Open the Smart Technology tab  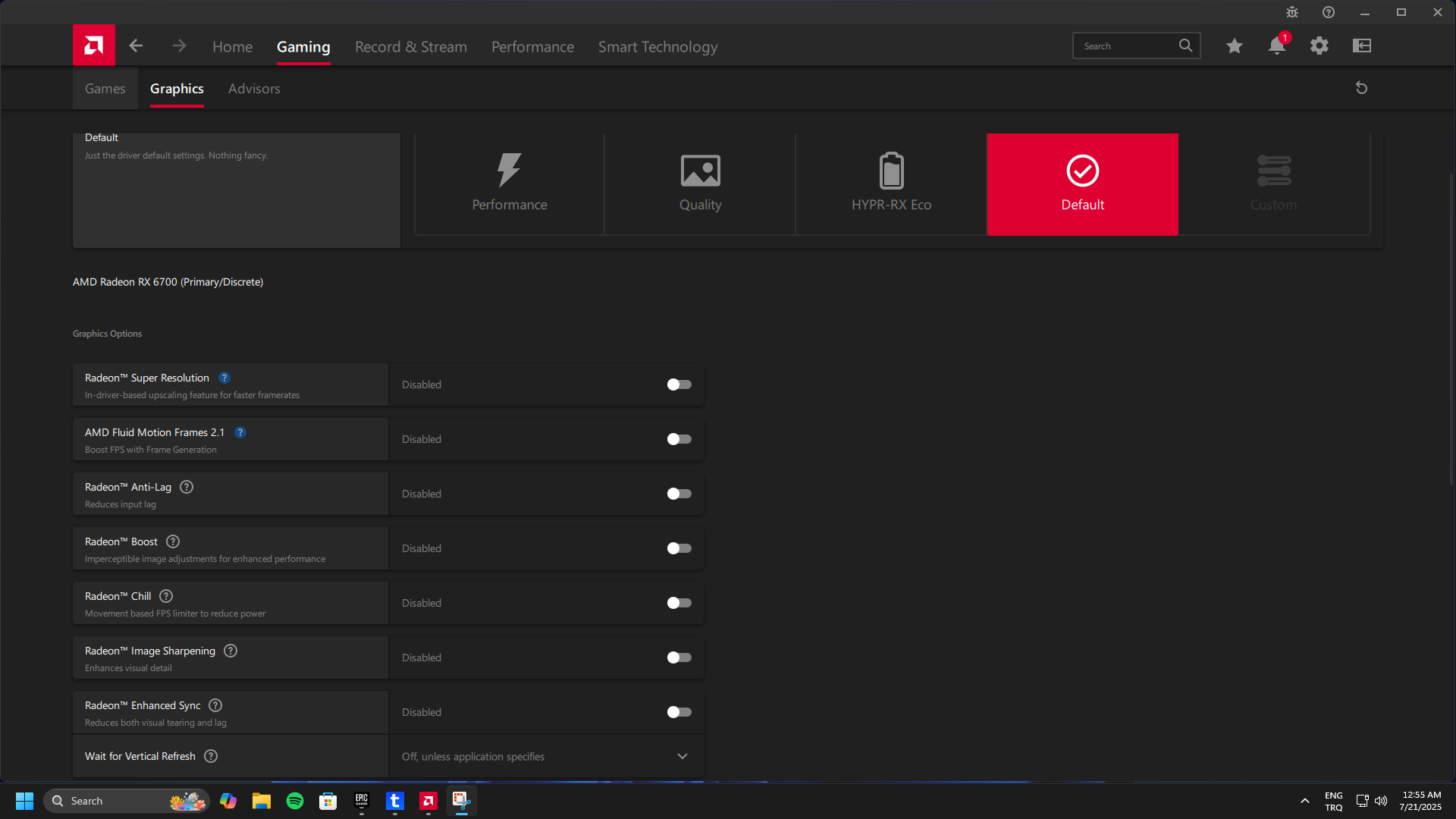click(x=657, y=46)
